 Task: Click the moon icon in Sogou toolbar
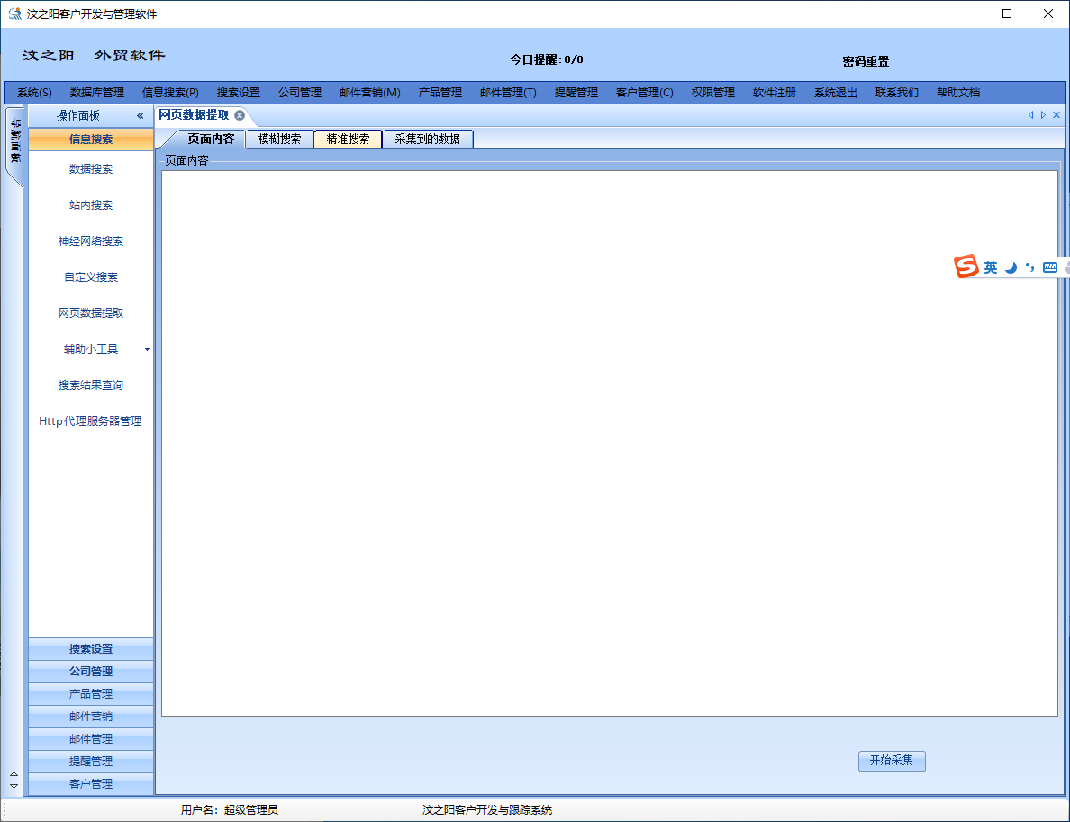[x=1011, y=268]
